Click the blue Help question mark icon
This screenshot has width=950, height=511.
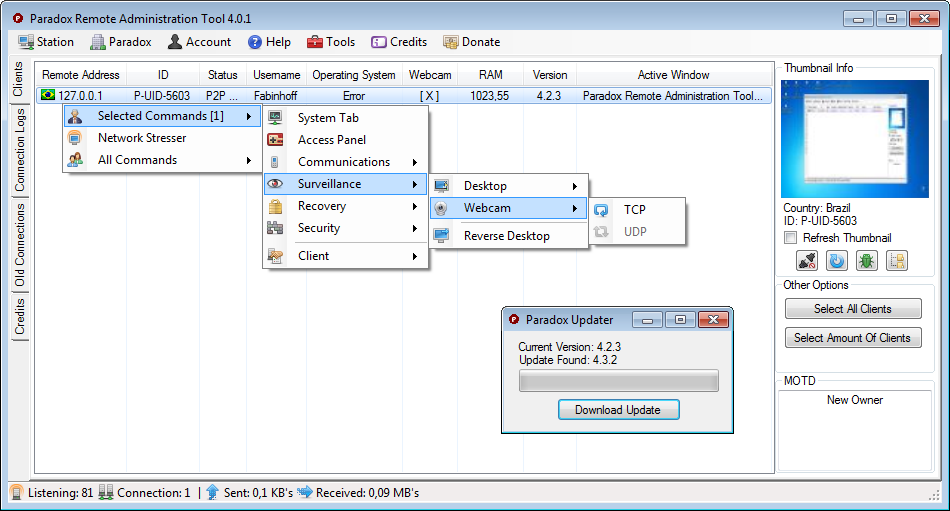point(255,42)
